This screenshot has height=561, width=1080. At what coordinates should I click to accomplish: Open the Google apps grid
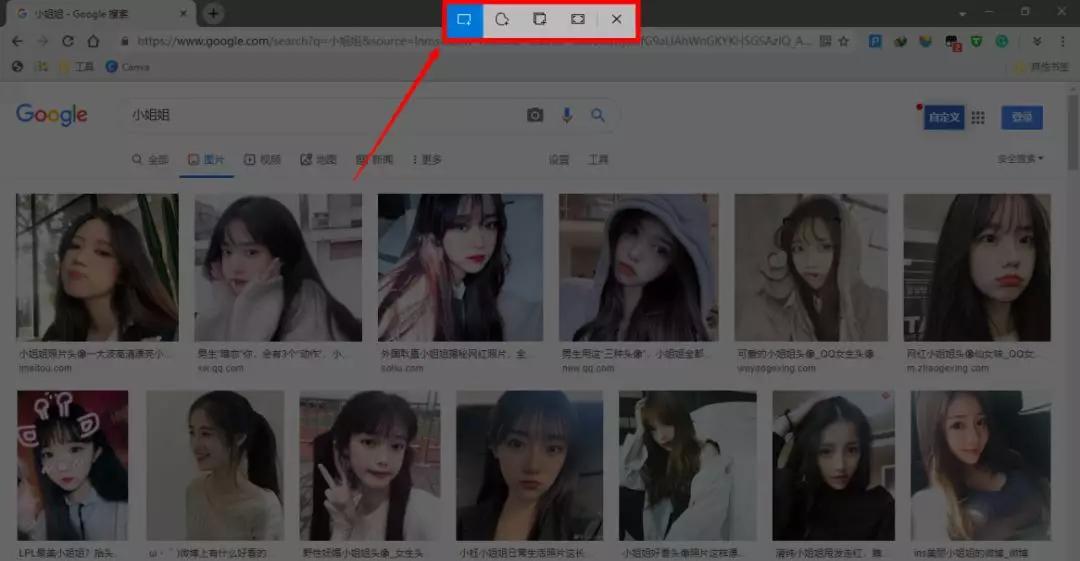click(978, 118)
